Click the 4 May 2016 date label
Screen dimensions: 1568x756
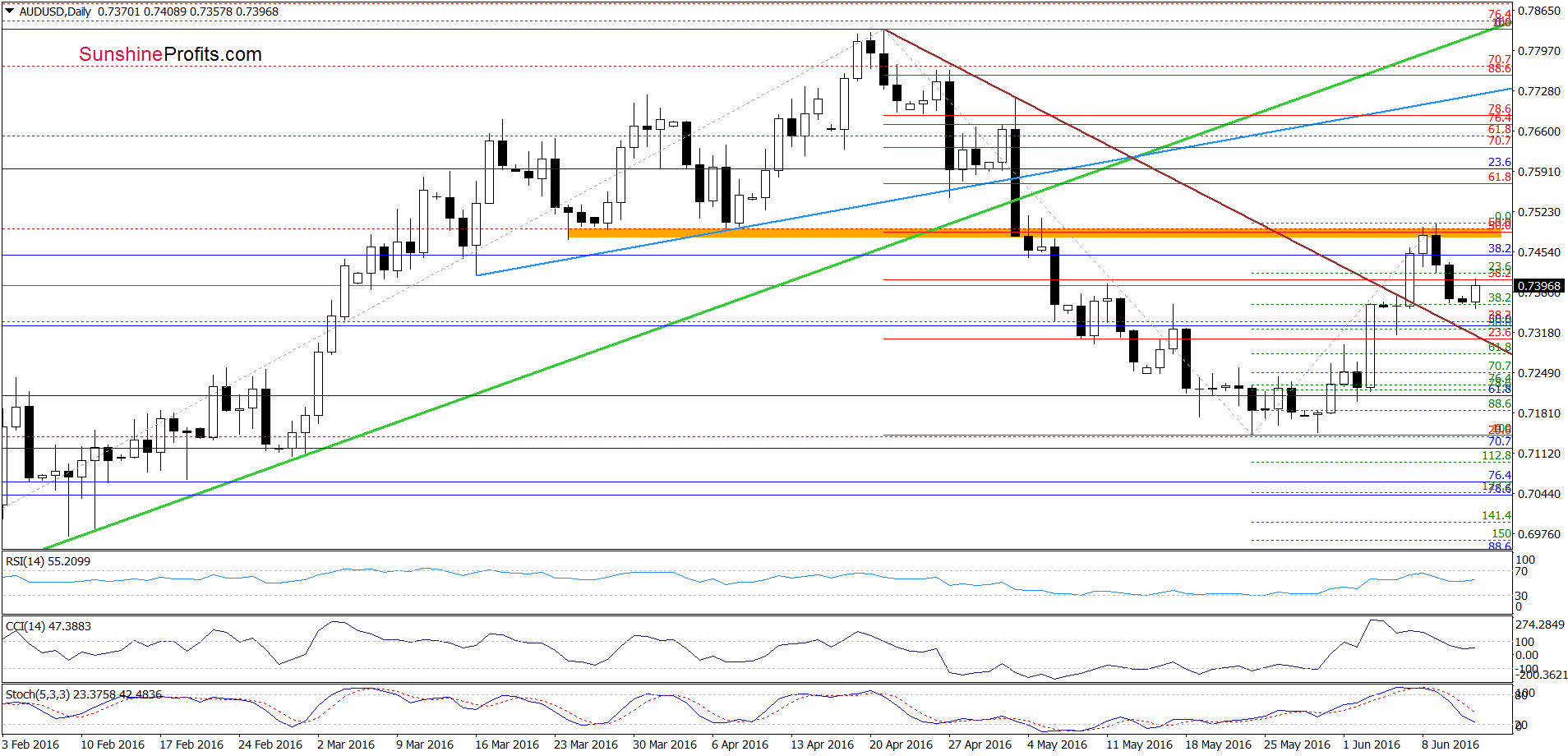click(x=1057, y=744)
